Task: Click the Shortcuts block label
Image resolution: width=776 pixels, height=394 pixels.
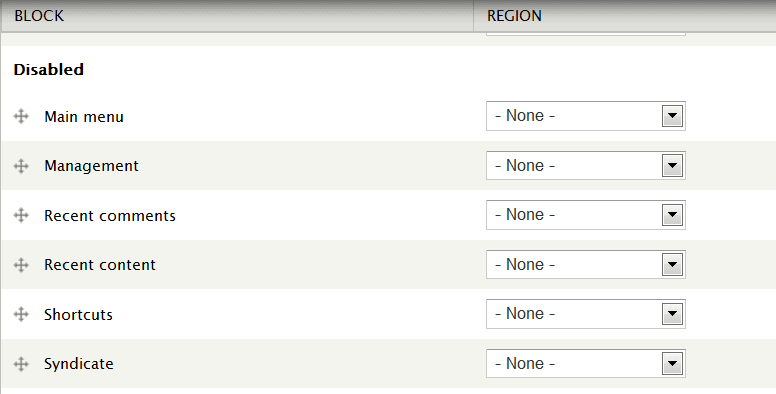Action: [78, 314]
